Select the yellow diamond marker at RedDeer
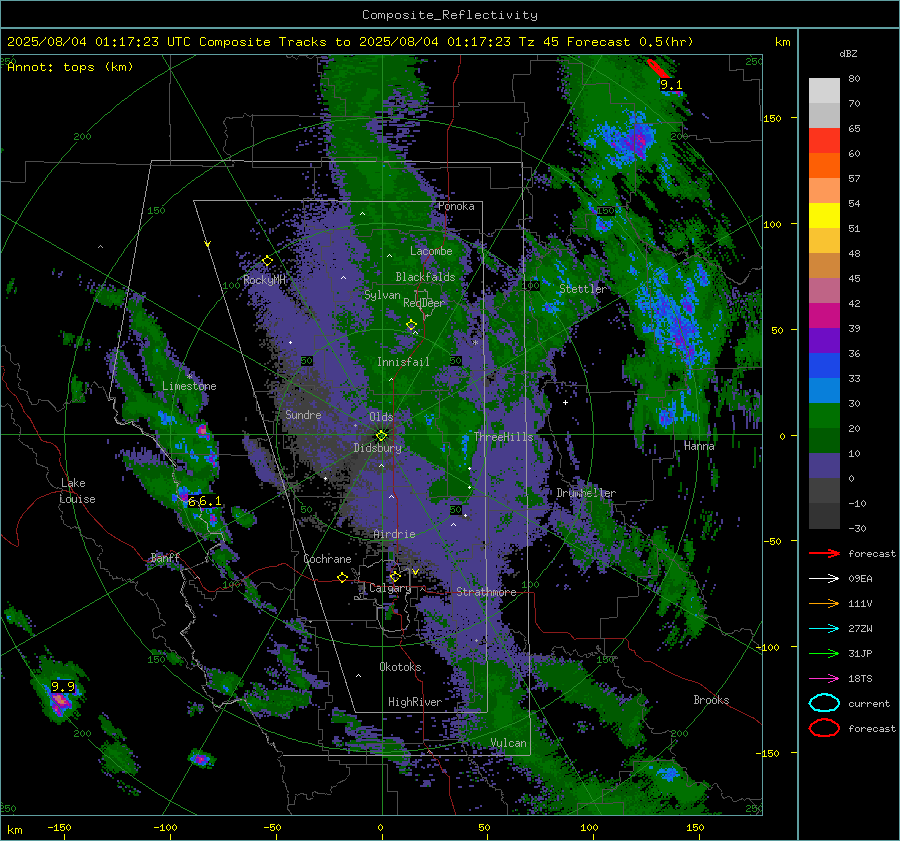The width and height of the screenshot is (900, 841). (x=411, y=325)
